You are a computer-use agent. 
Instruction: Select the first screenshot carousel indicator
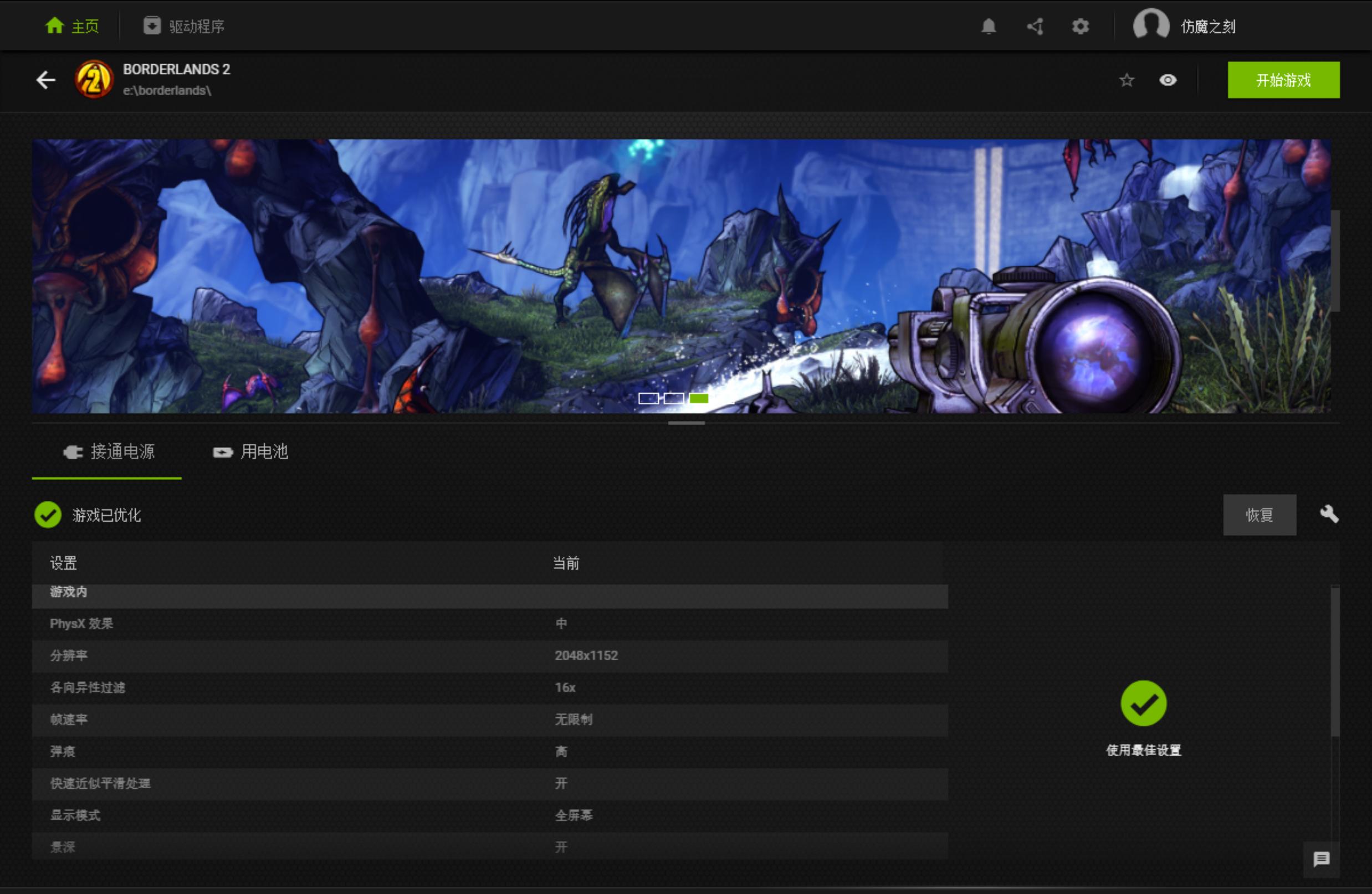pyautogui.click(x=648, y=398)
